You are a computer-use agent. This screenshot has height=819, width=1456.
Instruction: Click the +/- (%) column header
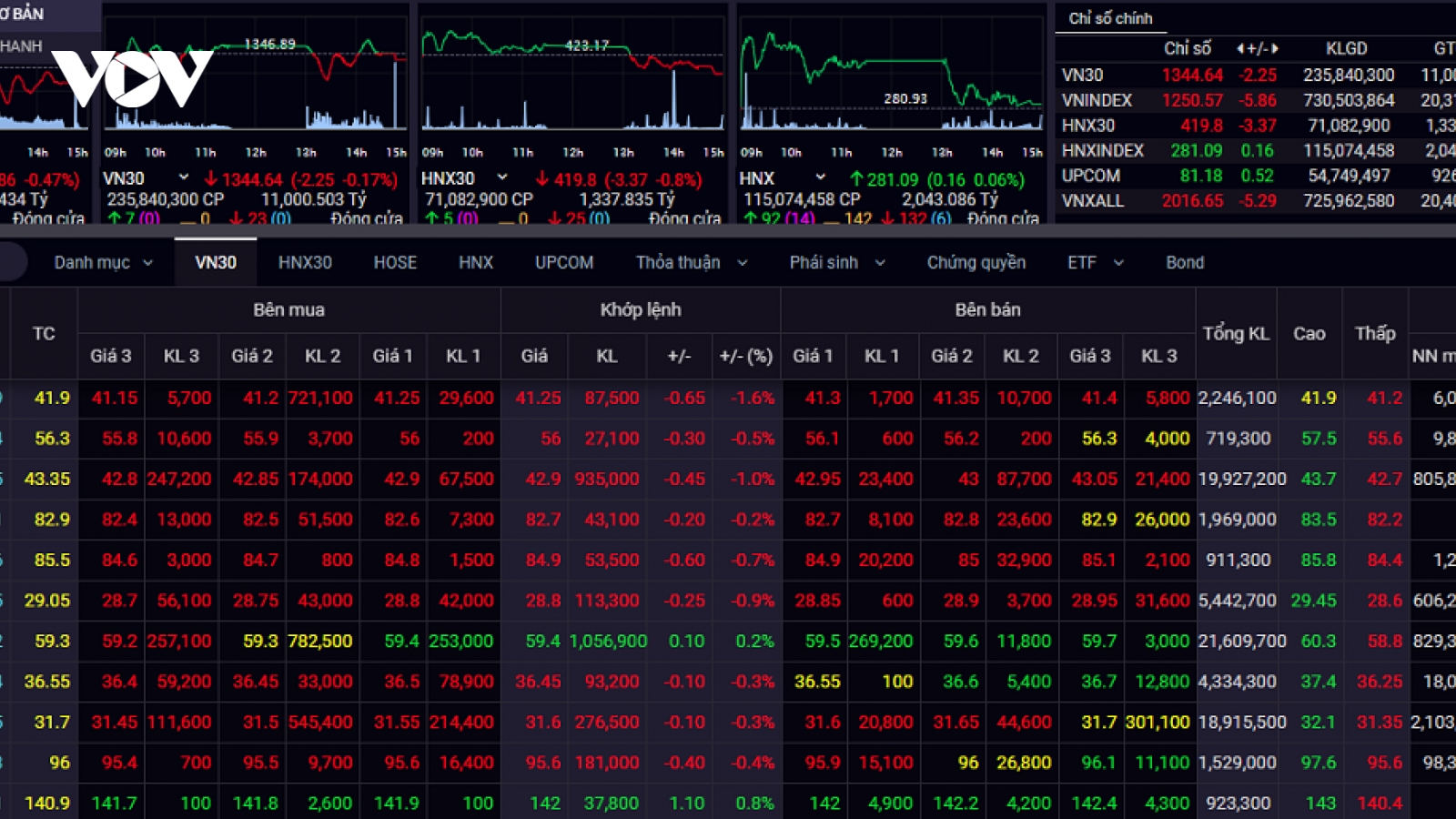point(746,356)
